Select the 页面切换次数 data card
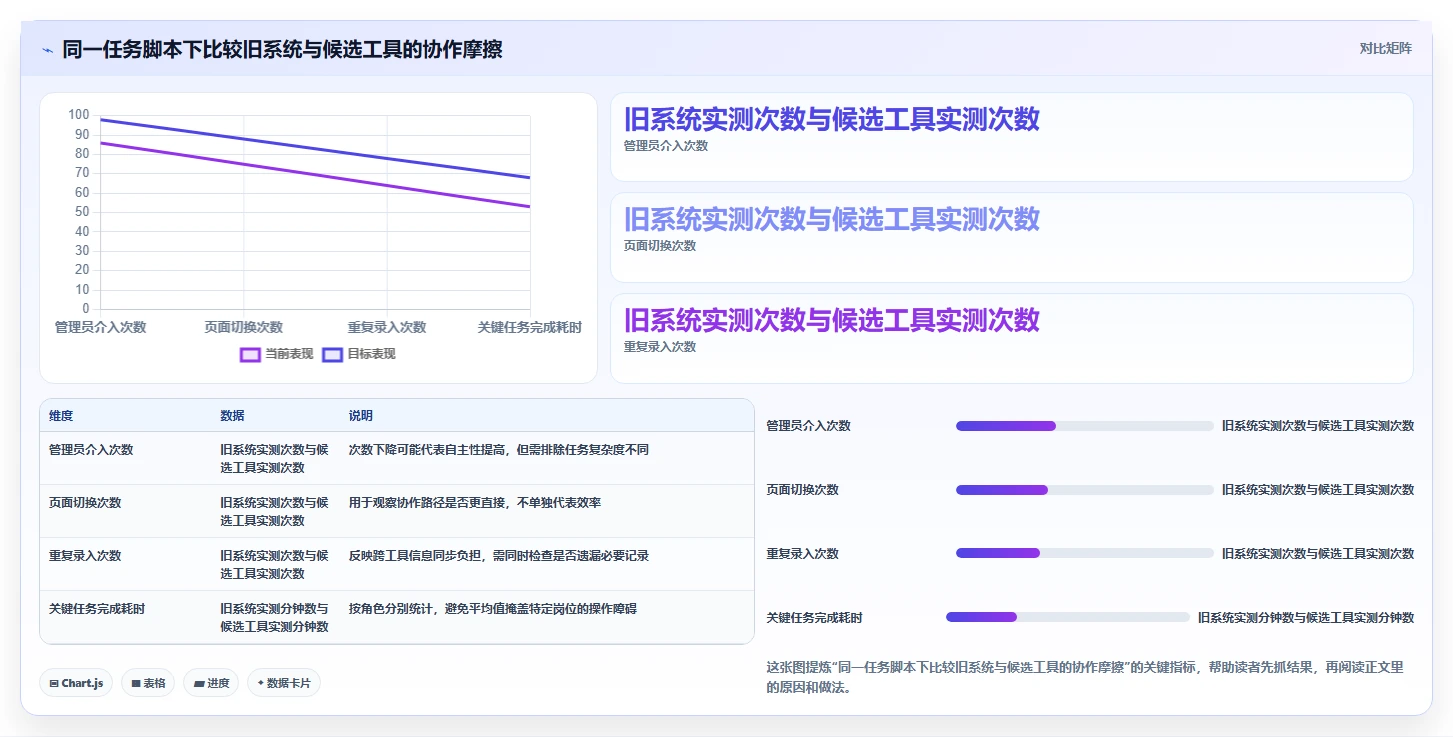The height and width of the screenshot is (737, 1453). pos(1011,238)
